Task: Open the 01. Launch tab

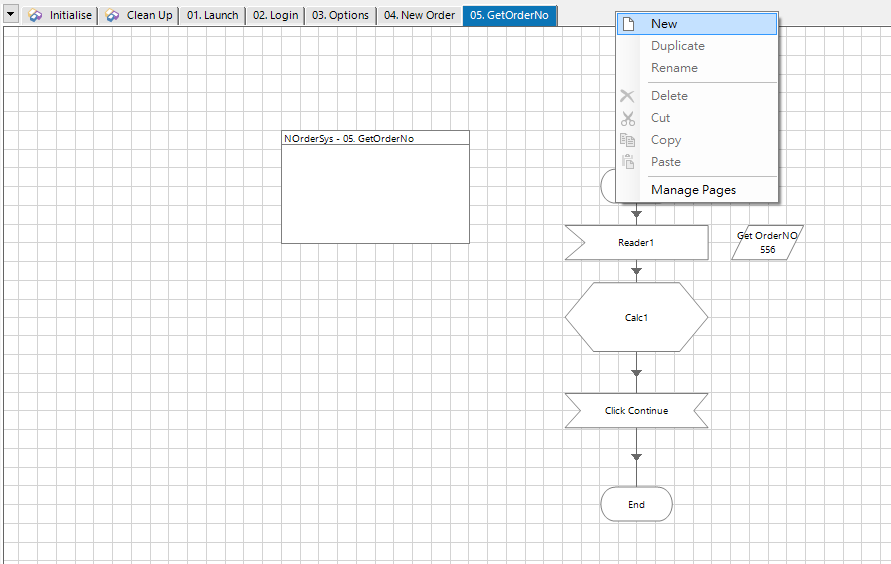Action: pyautogui.click(x=213, y=15)
